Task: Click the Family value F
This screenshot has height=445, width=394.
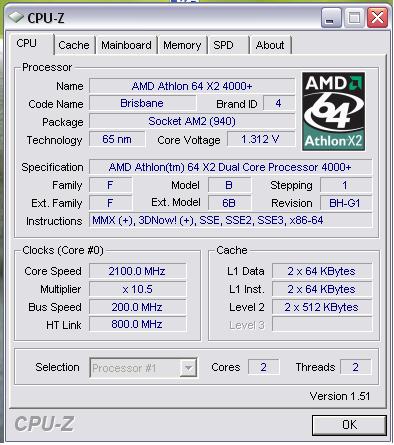Action: [x=110, y=185]
